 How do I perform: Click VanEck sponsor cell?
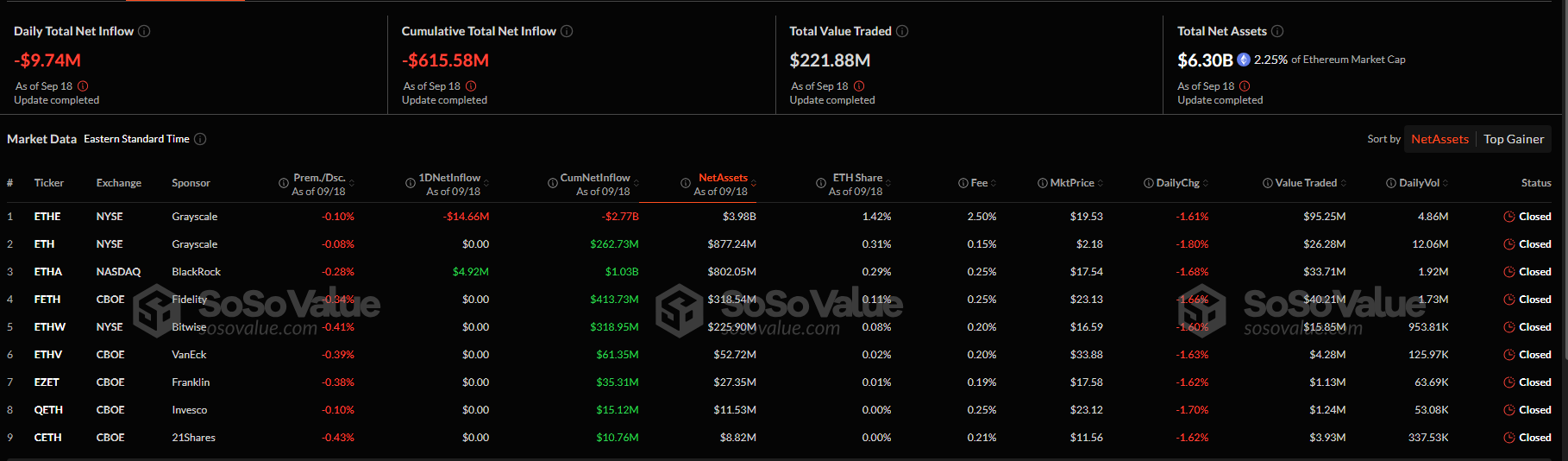point(189,355)
